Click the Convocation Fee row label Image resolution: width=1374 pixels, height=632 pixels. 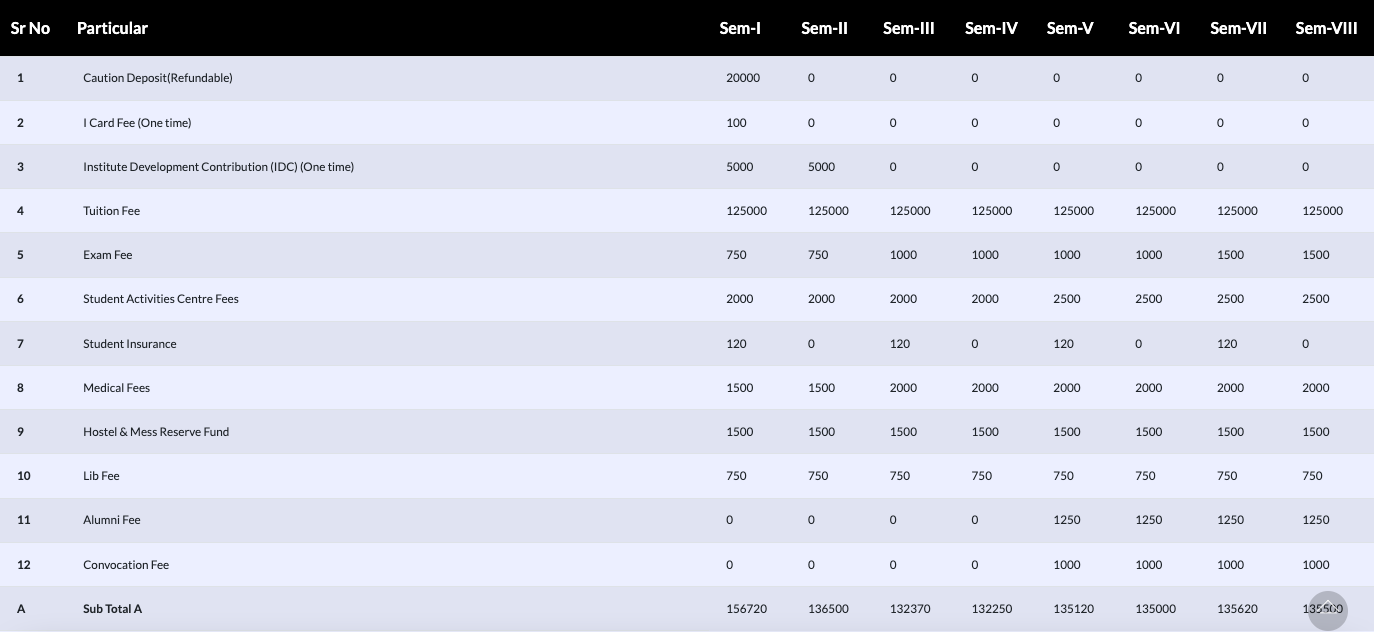point(126,564)
